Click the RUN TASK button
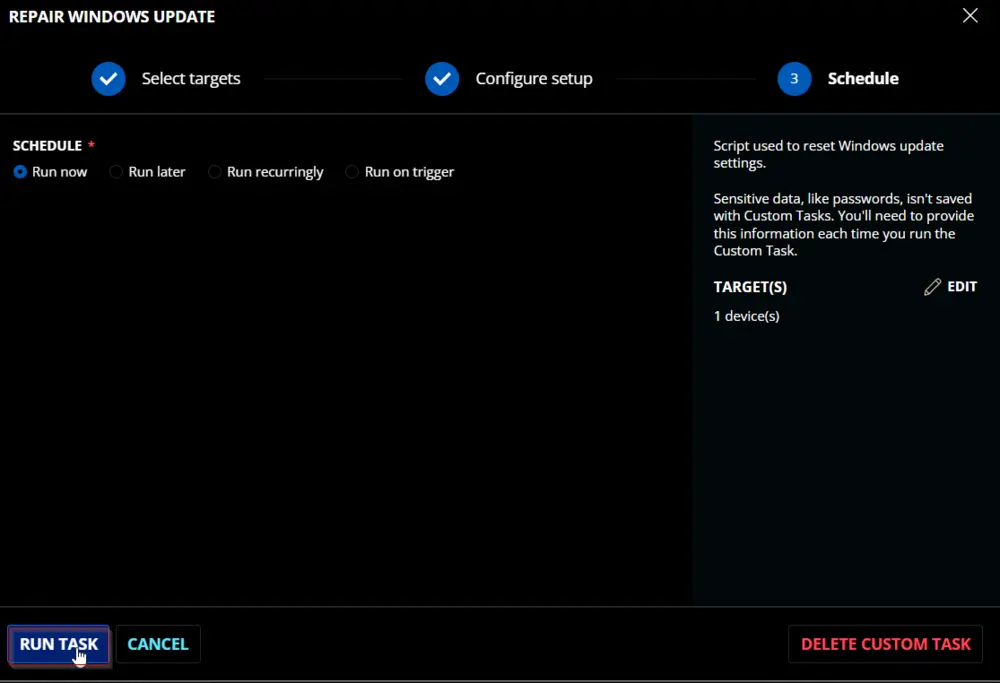Viewport: 1000px width, 683px height. 59,644
